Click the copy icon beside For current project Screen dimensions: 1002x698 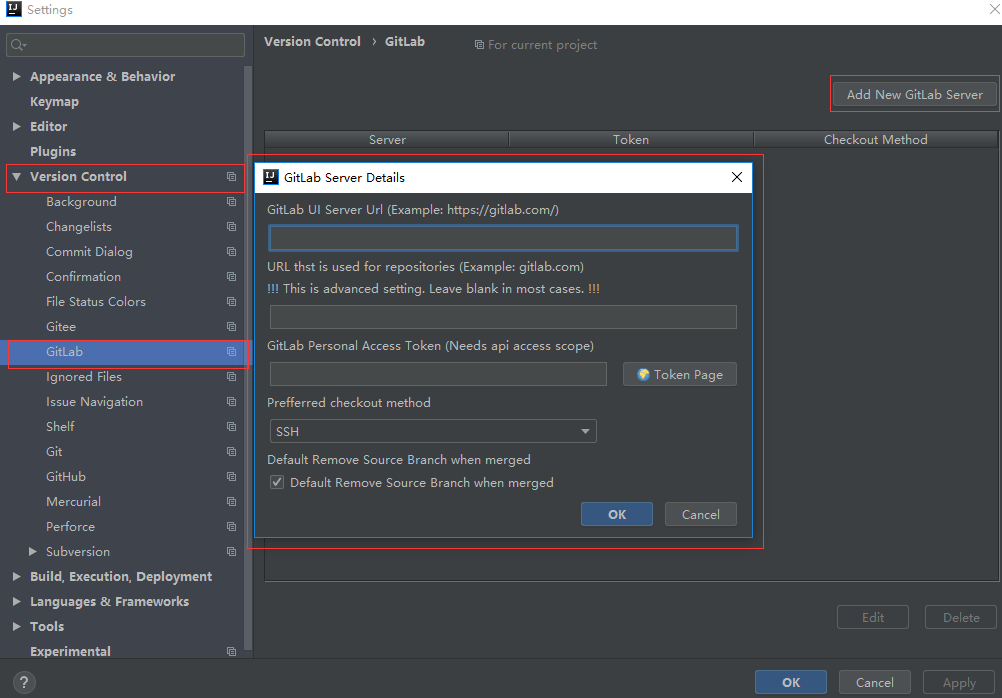[479, 45]
